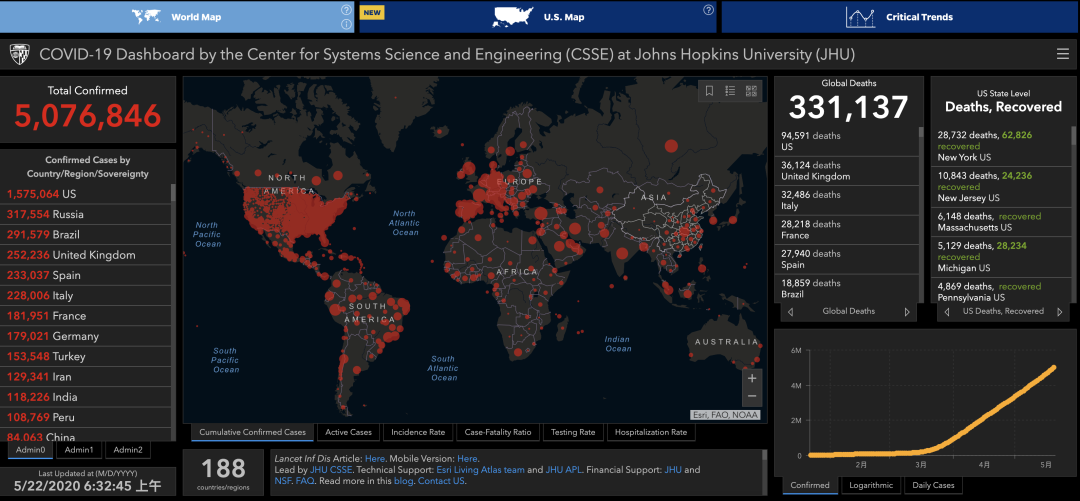Open the Lancet Inf Dis article Here link
Screen dimensions: 1080x501
coord(375,458)
